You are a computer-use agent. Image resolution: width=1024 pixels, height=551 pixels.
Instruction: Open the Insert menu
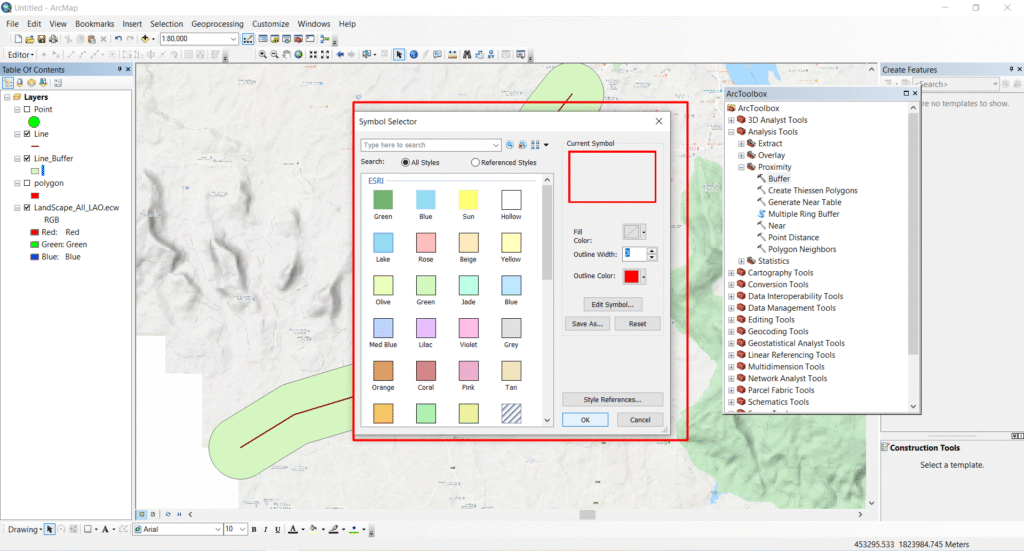pyautogui.click(x=132, y=24)
